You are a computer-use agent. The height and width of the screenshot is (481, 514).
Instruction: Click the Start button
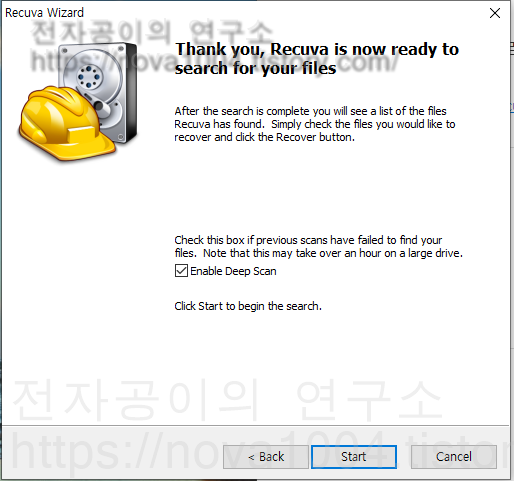[x=354, y=457]
